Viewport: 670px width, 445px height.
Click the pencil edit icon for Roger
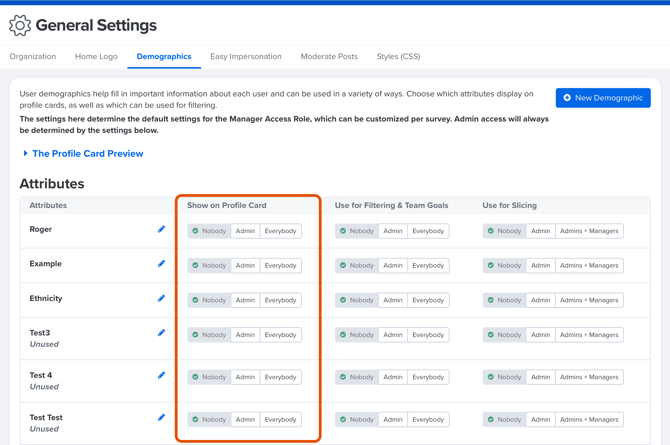click(x=161, y=230)
